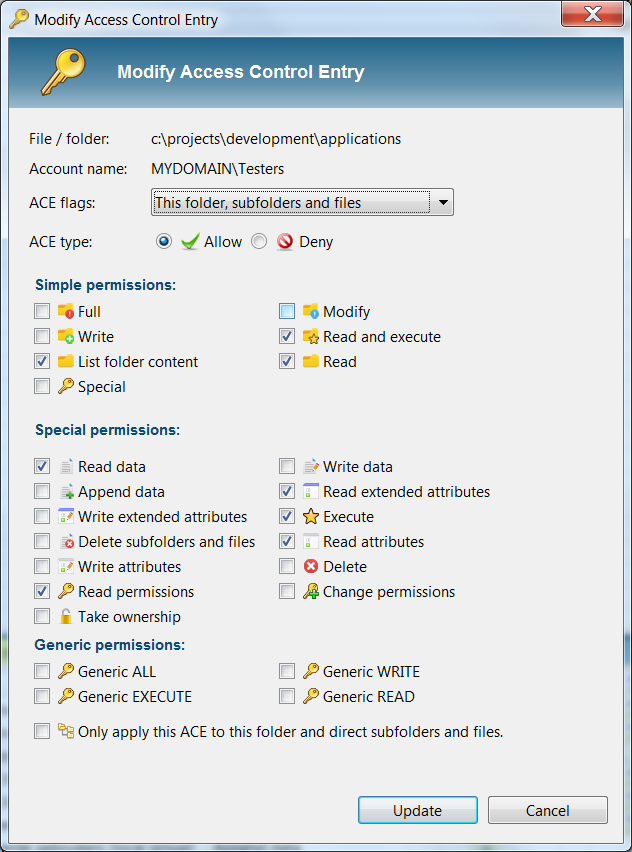Click the ACE flags dropdown arrow
The width and height of the screenshot is (632, 852).
(443, 202)
